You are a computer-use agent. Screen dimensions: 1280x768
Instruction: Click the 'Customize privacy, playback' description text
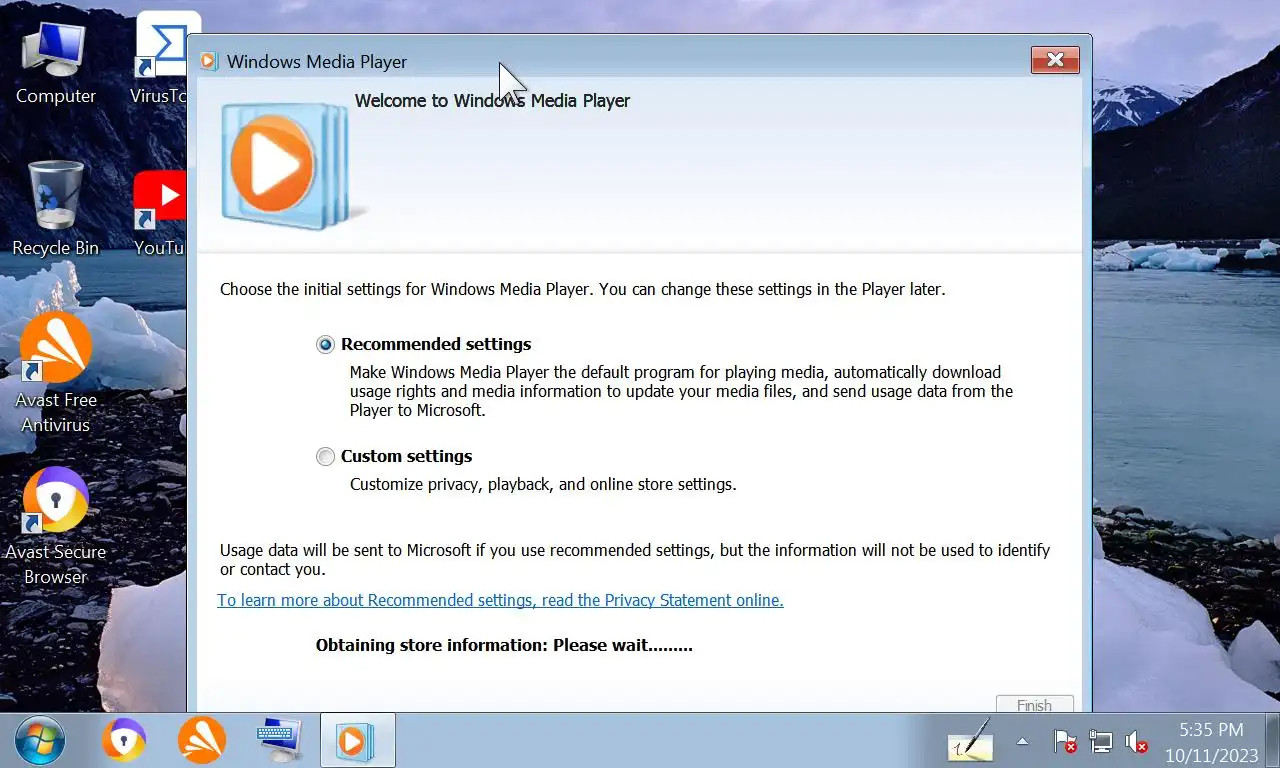[x=543, y=484]
